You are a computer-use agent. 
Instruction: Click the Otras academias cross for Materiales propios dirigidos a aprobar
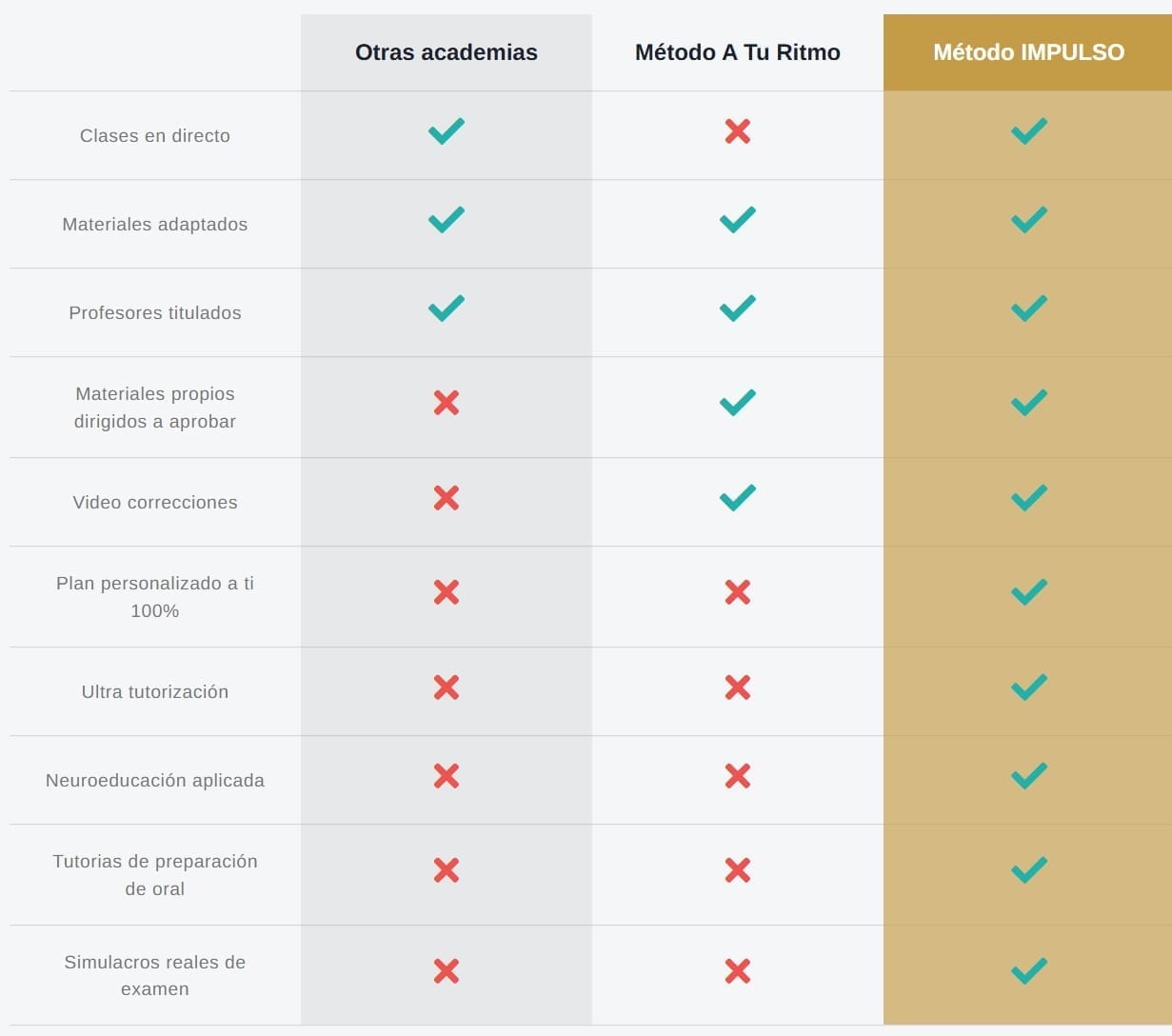447,403
